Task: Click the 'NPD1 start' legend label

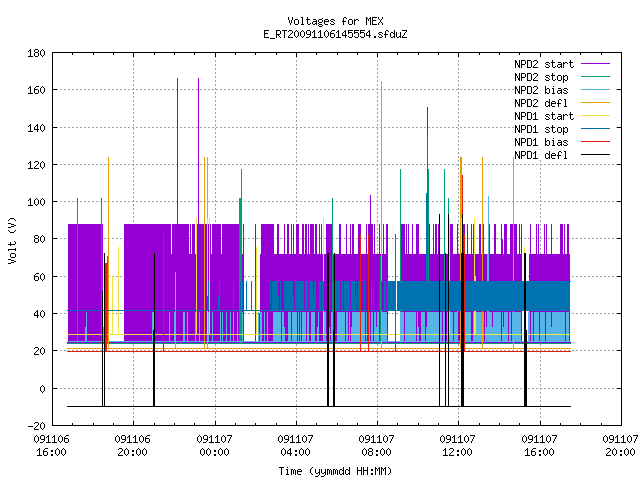Action: point(544,116)
